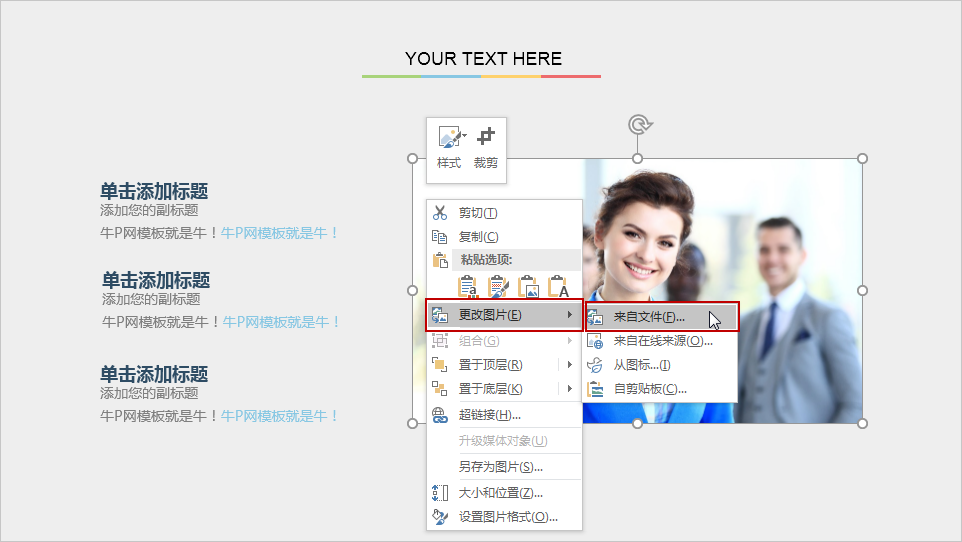
Task: Click the second 添加您的副标题 subtitle
Action: coord(151,299)
